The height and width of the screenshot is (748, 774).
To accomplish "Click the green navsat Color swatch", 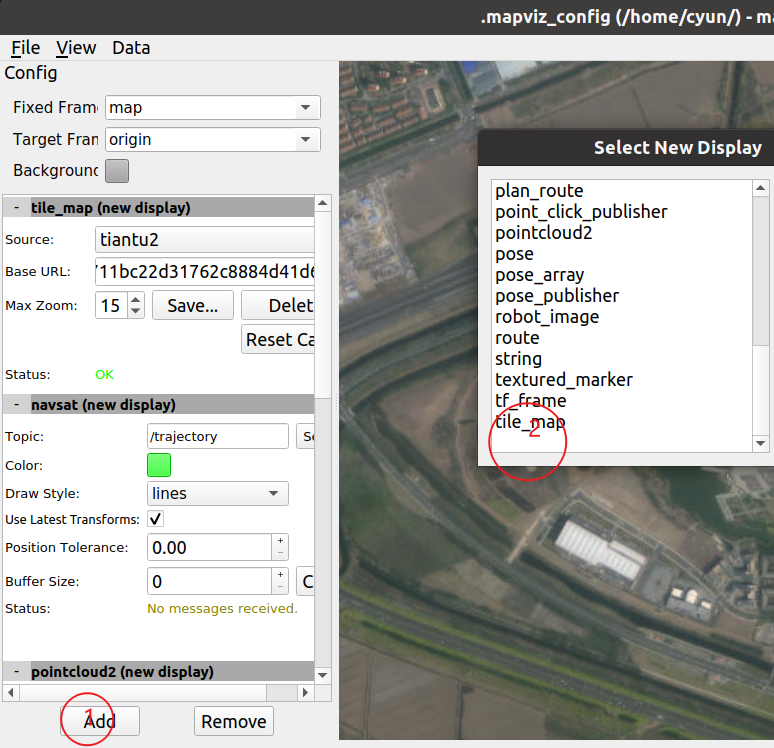I will pos(159,465).
